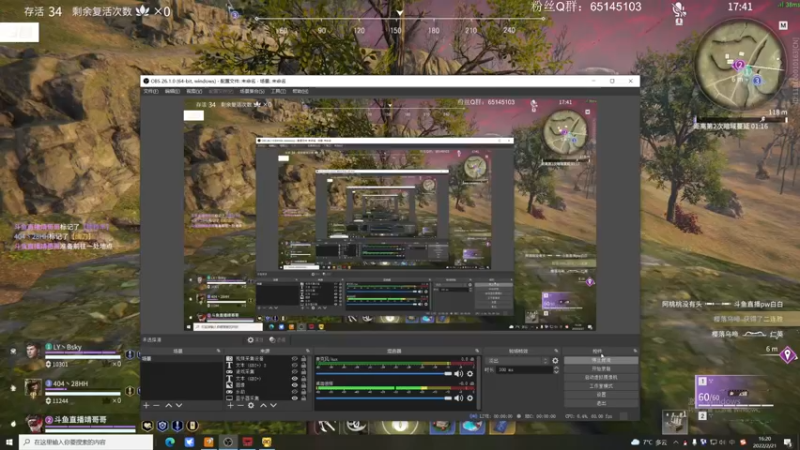This screenshot has height=450, width=800.
Task: Undock the Controls panel using header icon
Action: pos(635,351)
